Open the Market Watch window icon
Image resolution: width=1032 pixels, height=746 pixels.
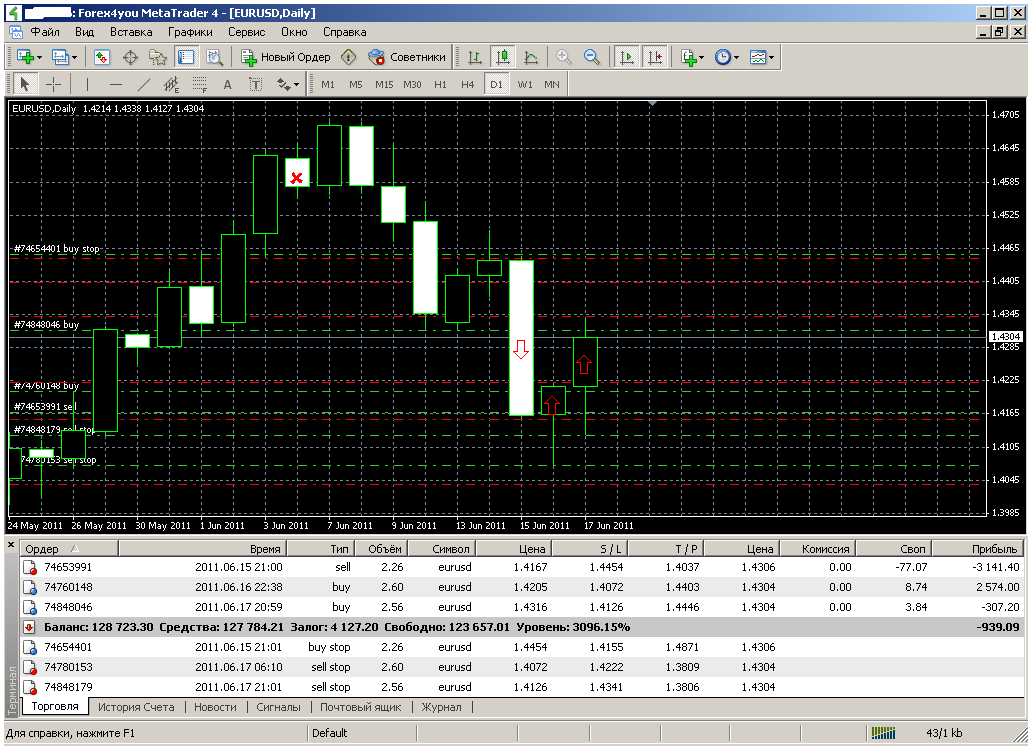coord(101,57)
